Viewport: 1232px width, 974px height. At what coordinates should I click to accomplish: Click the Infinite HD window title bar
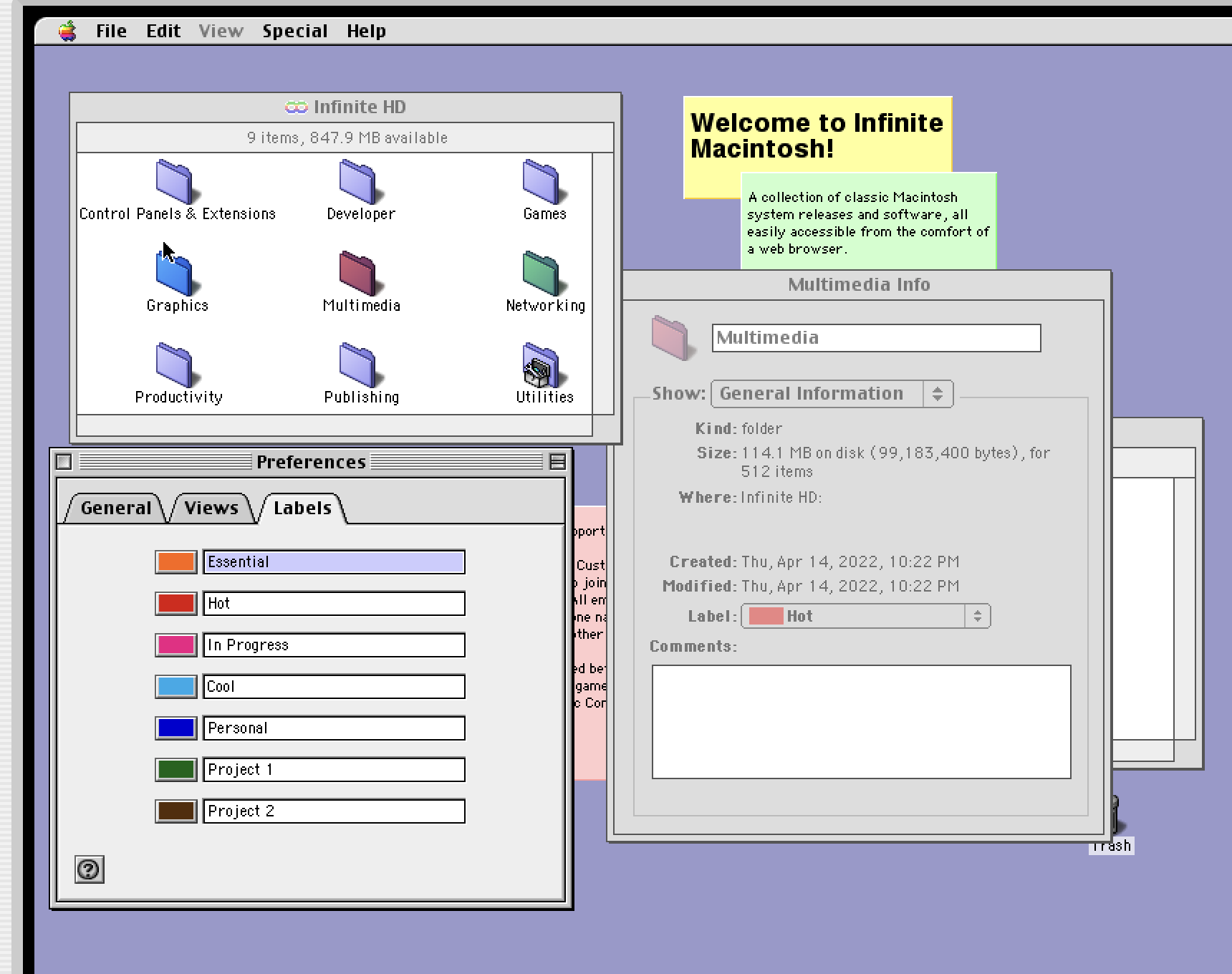345,107
